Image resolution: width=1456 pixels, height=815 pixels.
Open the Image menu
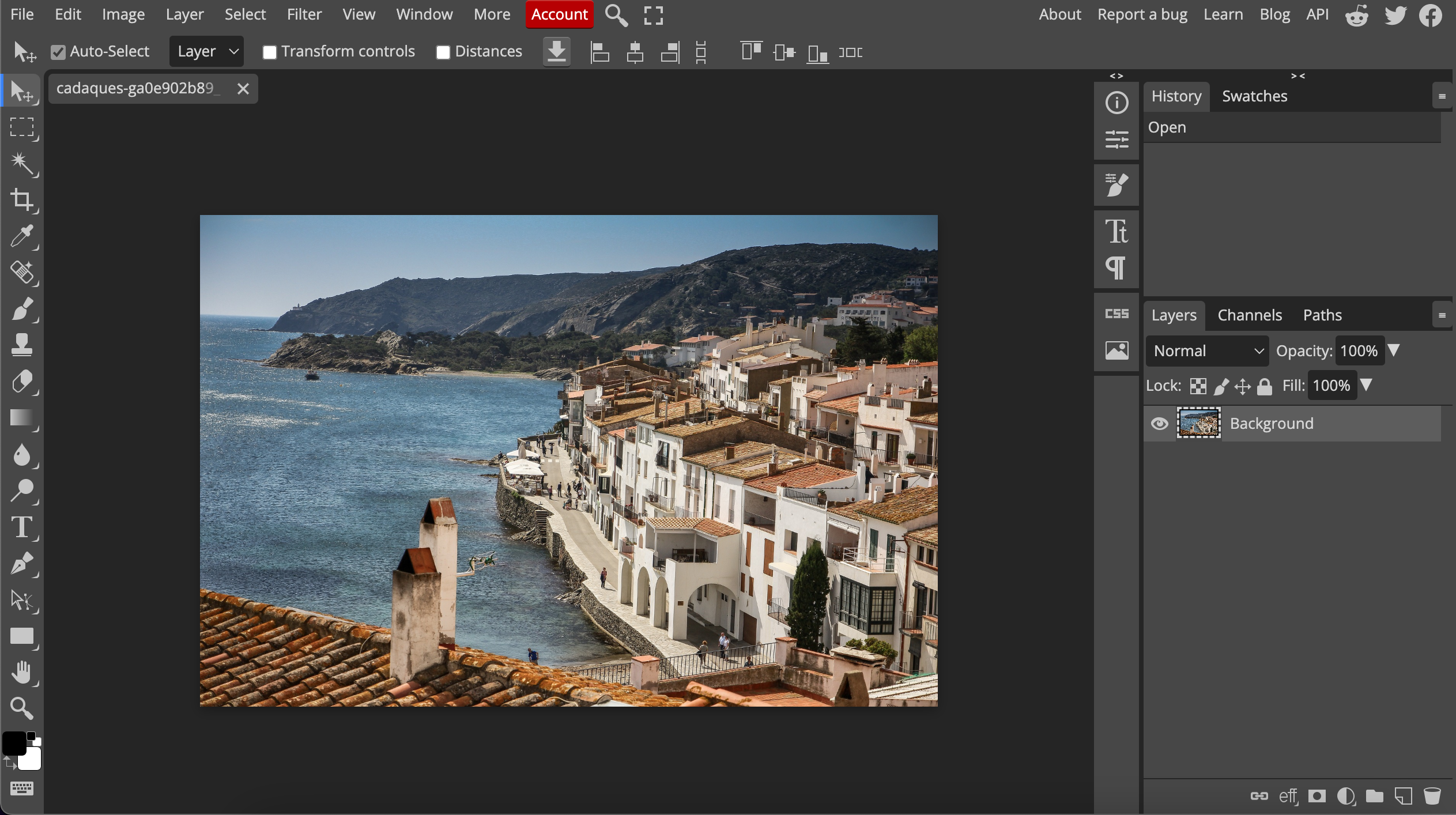click(123, 14)
